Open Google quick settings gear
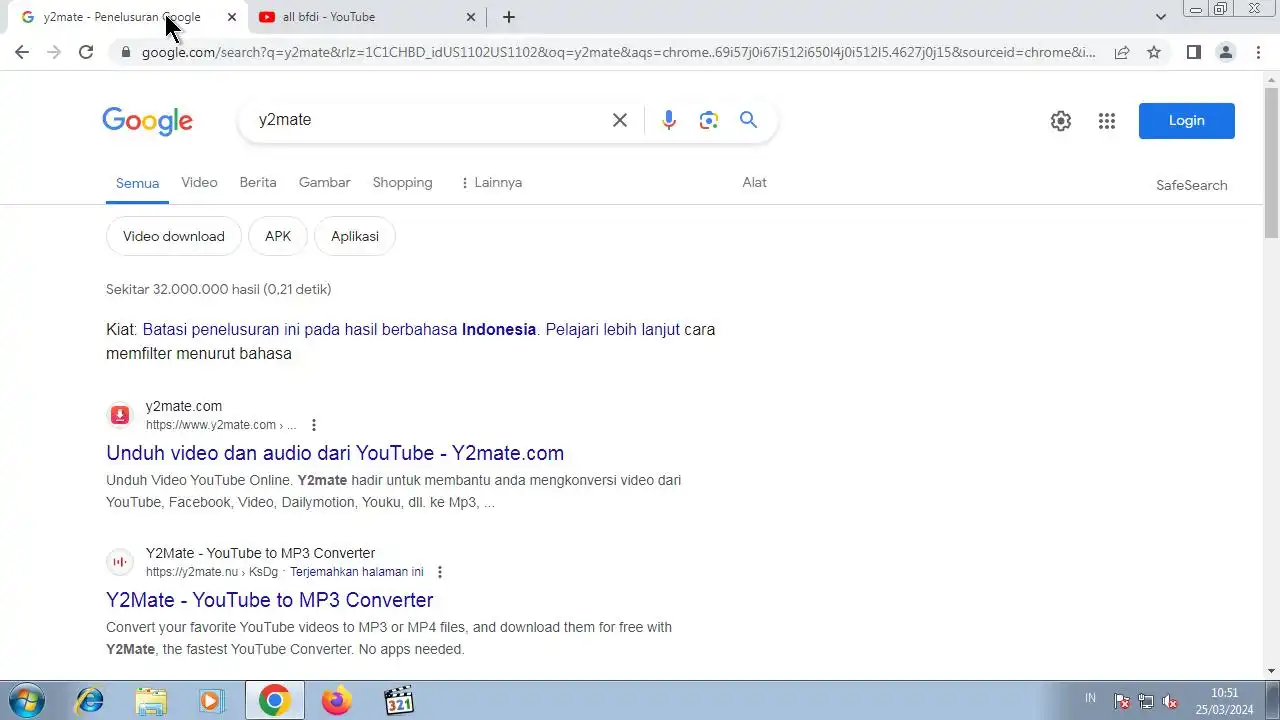This screenshot has width=1280, height=720. pyautogui.click(x=1061, y=121)
